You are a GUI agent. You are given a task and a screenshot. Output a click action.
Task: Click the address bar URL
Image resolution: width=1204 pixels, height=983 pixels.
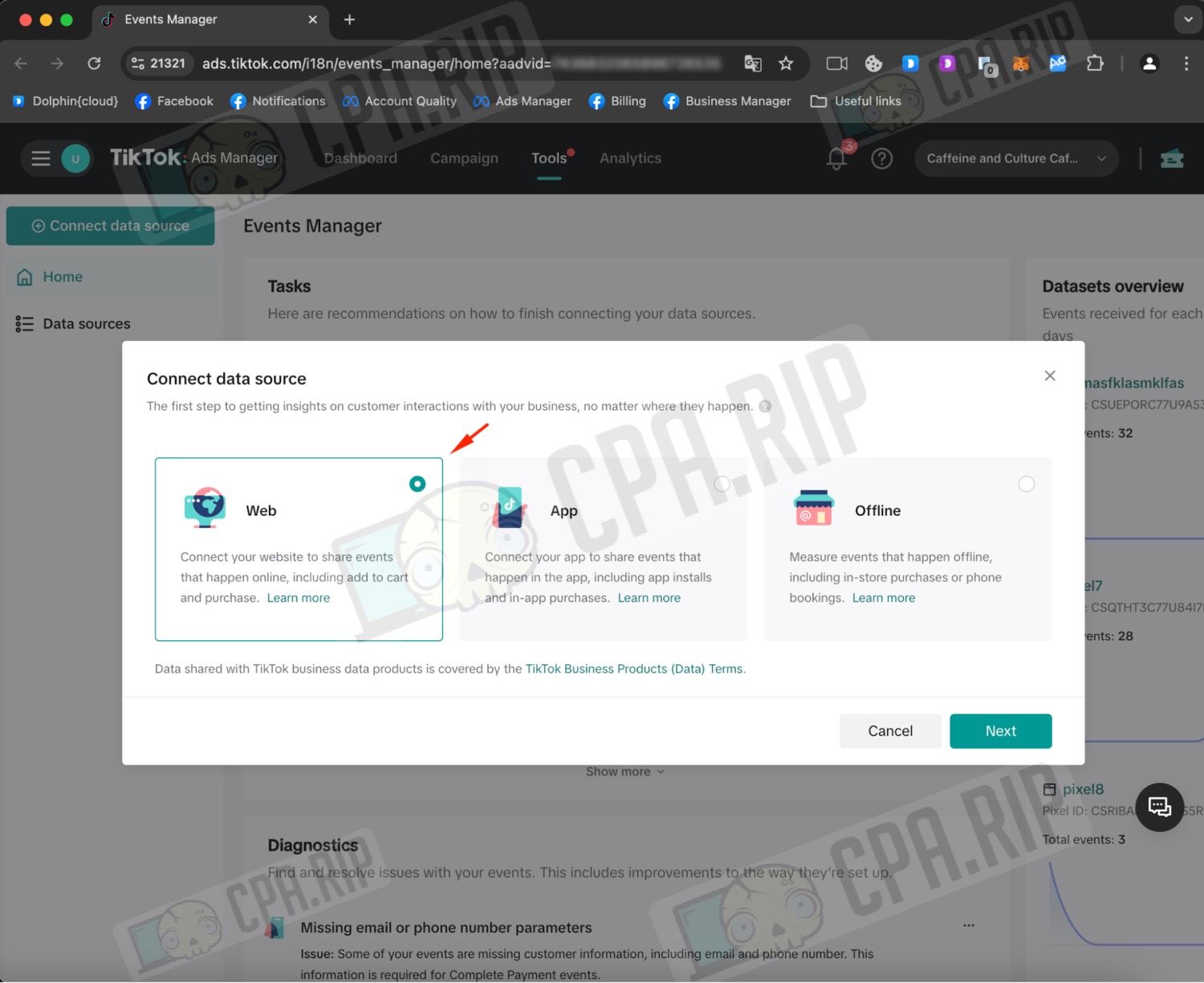pos(462,63)
